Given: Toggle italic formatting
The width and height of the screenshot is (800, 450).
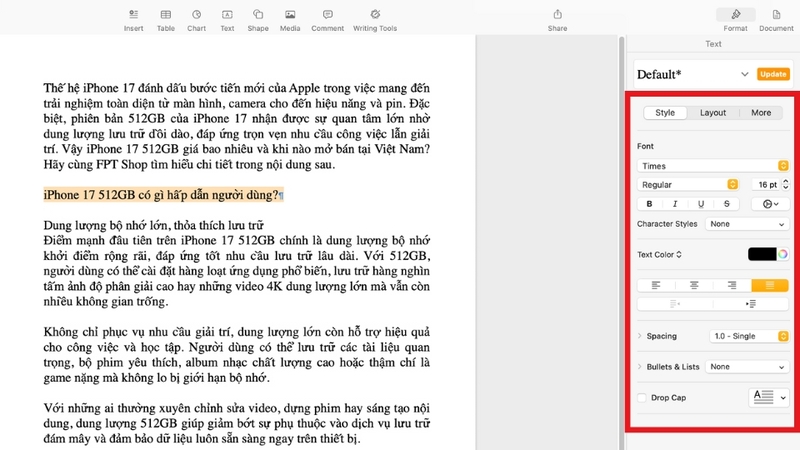Looking at the screenshot, I should click(x=675, y=204).
